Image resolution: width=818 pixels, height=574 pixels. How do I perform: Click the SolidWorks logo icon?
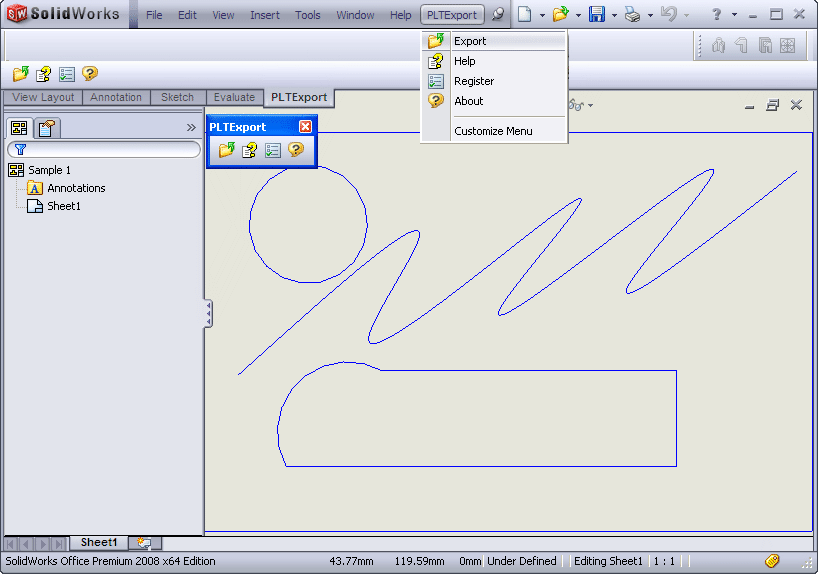pyautogui.click(x=17, y=14)
